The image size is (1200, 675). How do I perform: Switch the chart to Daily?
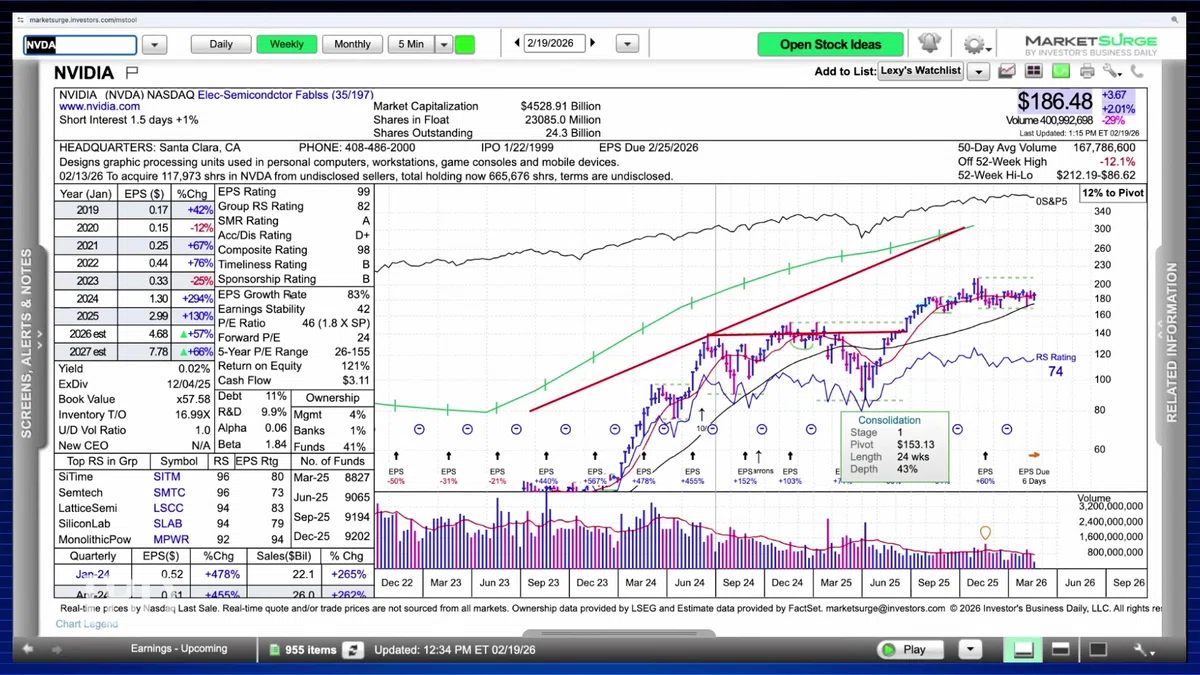coord(221,44)
